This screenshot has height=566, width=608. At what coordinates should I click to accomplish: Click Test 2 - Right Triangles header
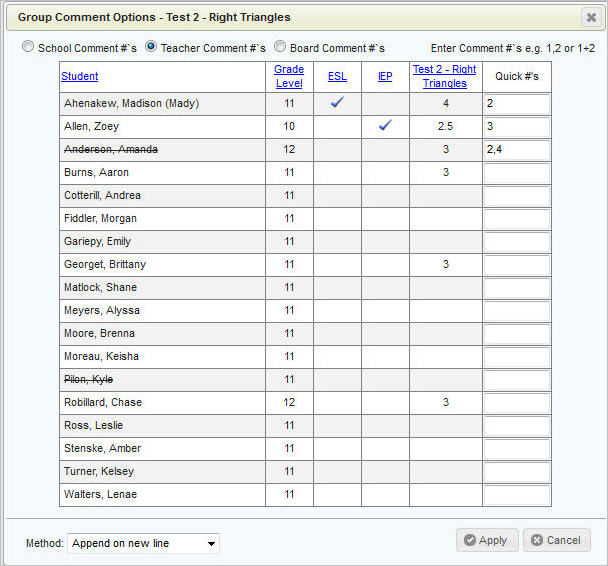(x=445, y=77)
